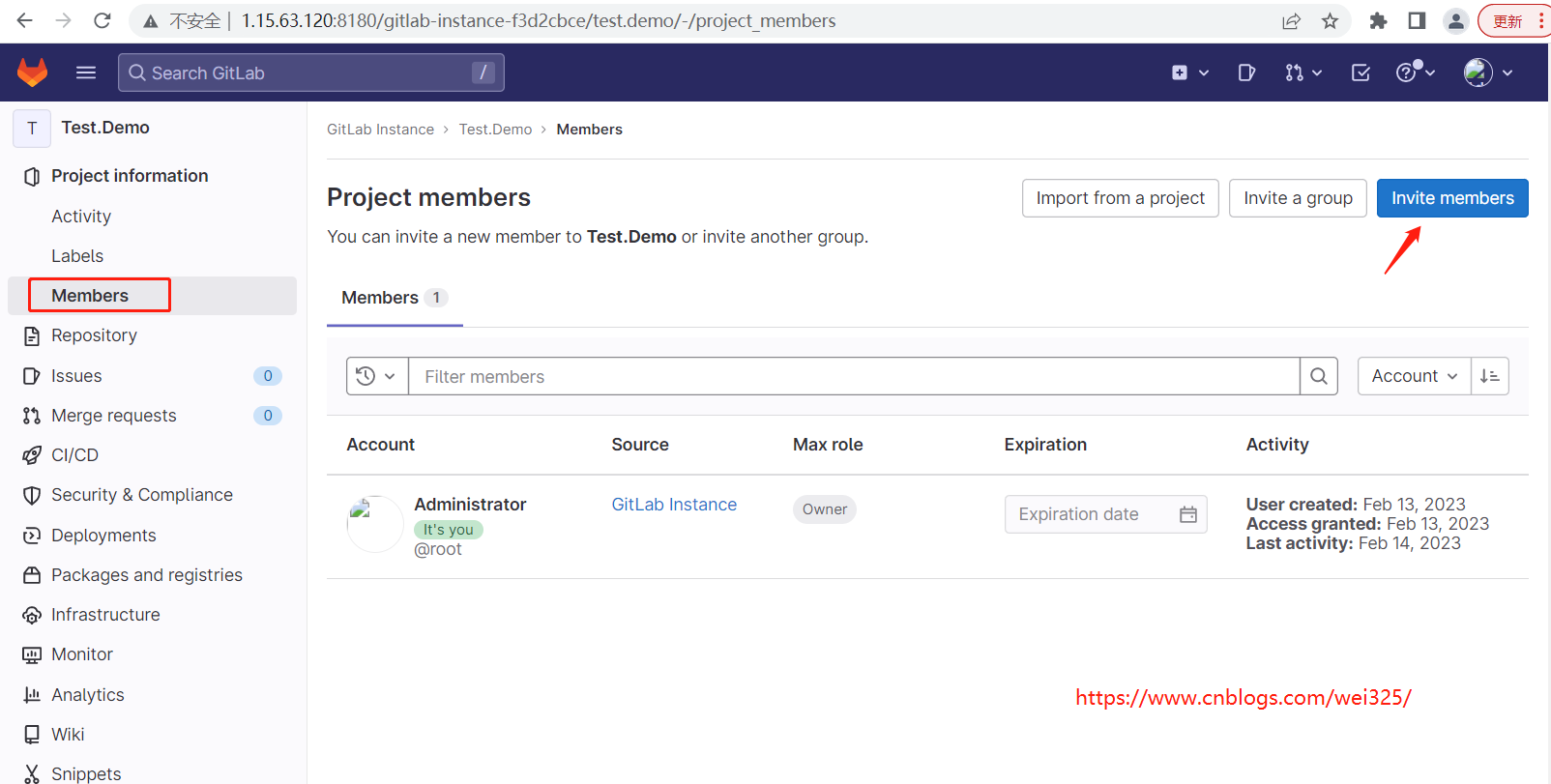Click the Expiration date field
Viewport: 1551px width, 784px height.
click(1105, 514)
